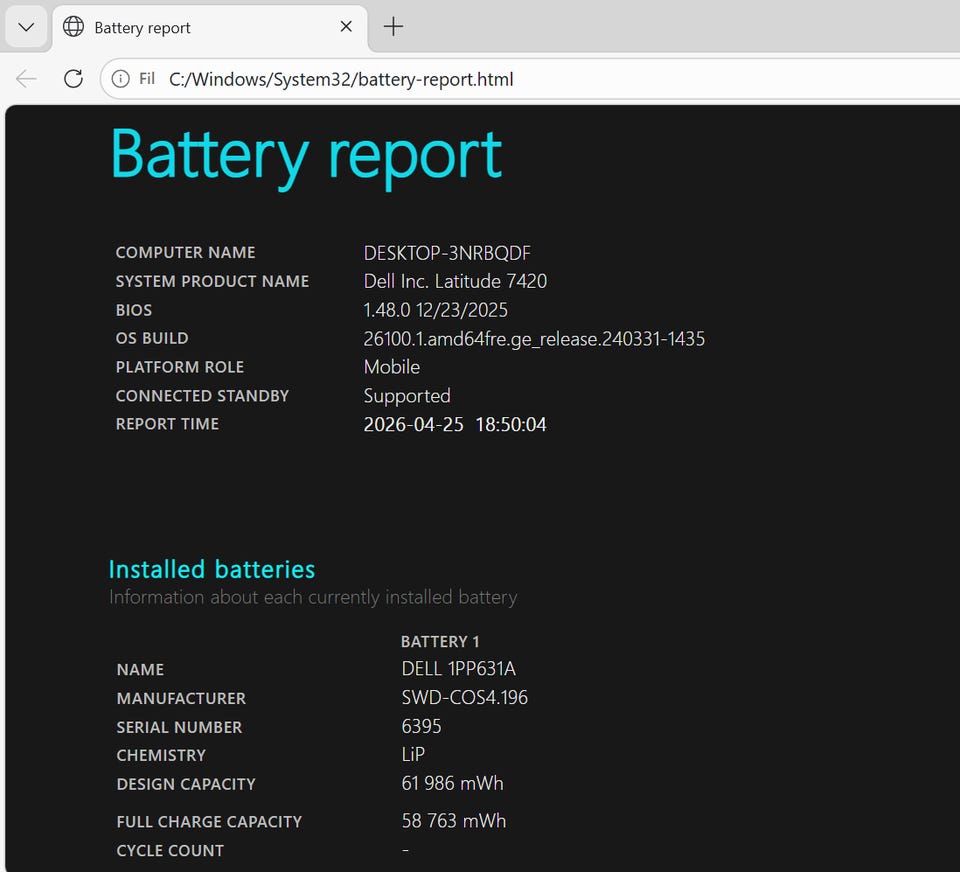Click the DESKTOP-3NRBQDF computer name value

(446, 253)
